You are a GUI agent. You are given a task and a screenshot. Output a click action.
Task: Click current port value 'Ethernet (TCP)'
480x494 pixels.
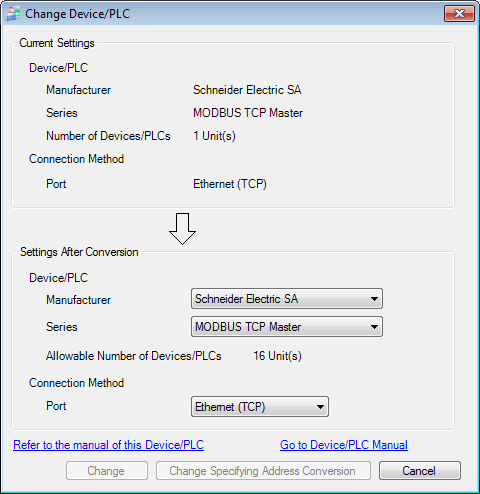point(230,184)
